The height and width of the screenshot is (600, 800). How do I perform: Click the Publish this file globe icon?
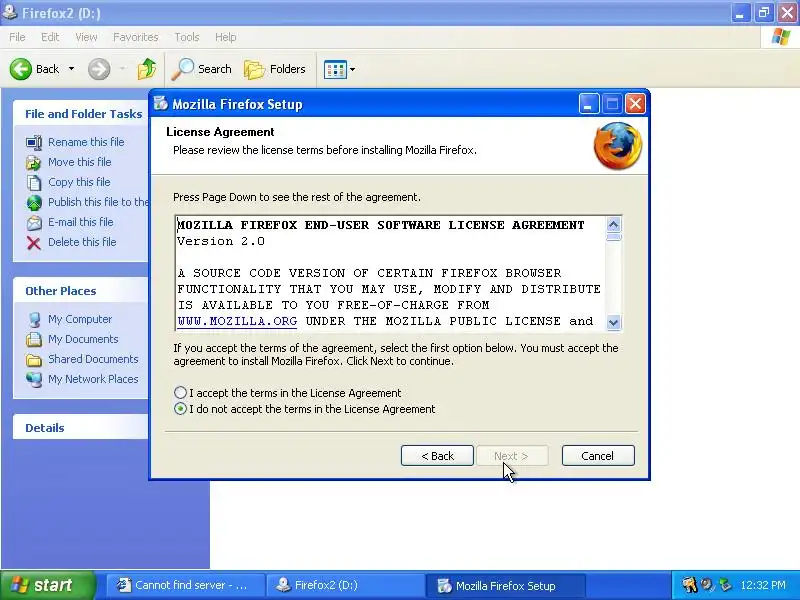pos(34,203)
